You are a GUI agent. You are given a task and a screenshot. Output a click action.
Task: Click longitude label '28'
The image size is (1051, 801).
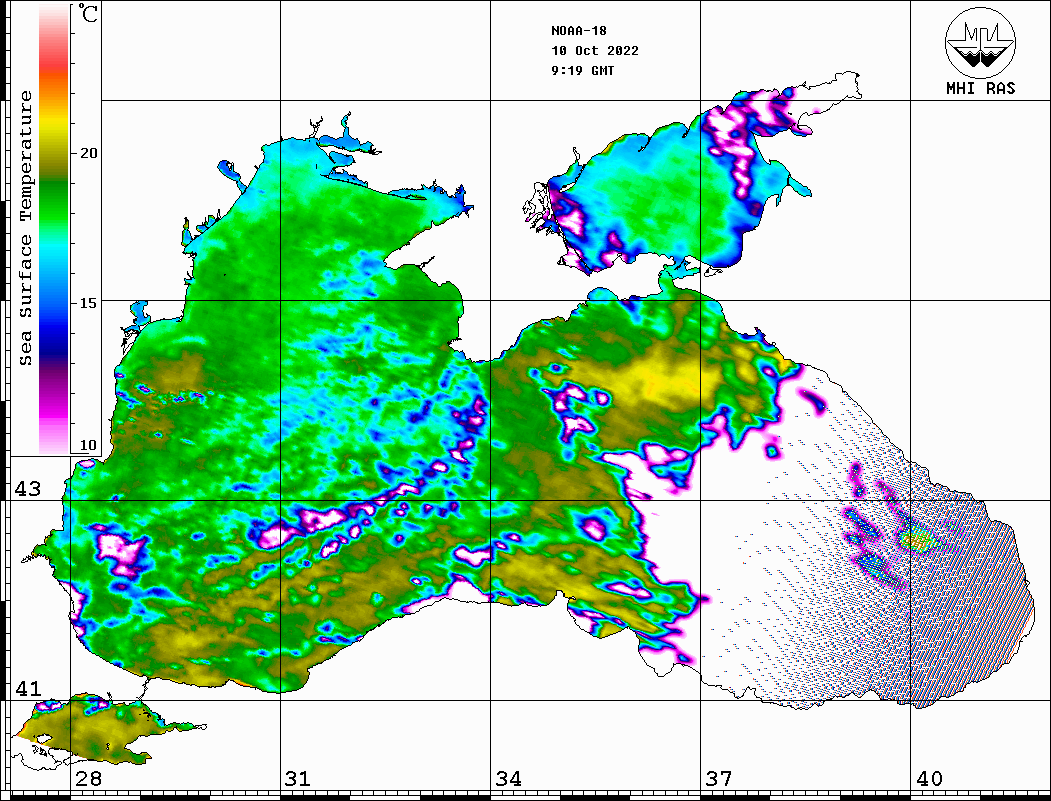[88, 778]
